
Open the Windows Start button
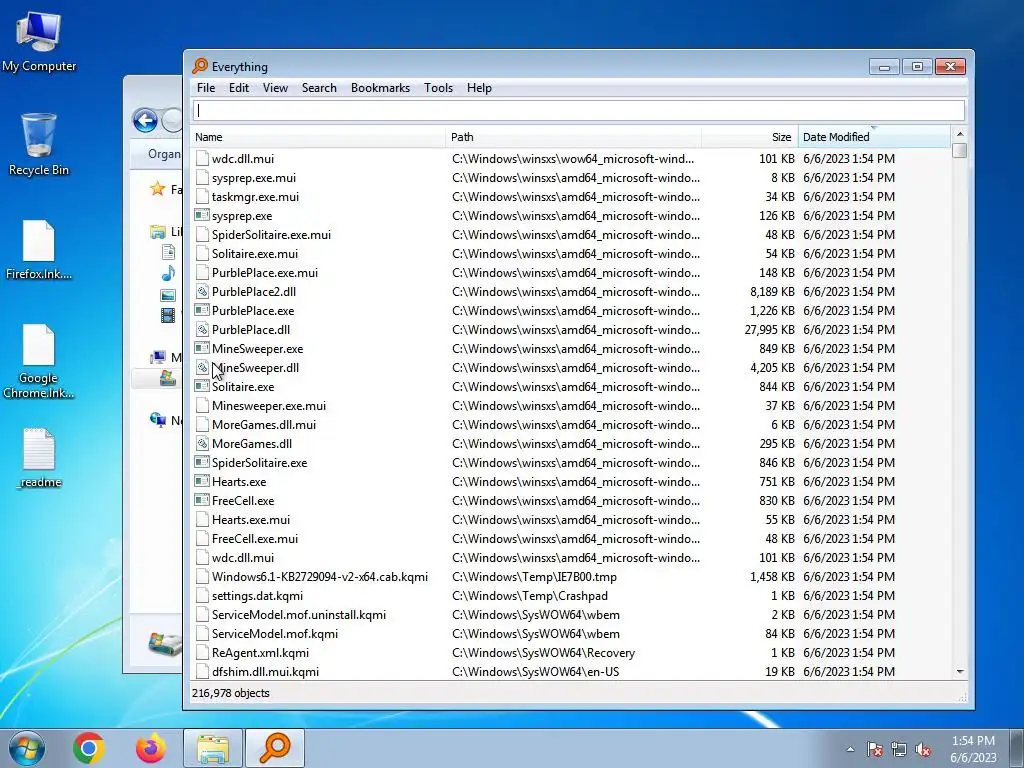tap(27, 748)
